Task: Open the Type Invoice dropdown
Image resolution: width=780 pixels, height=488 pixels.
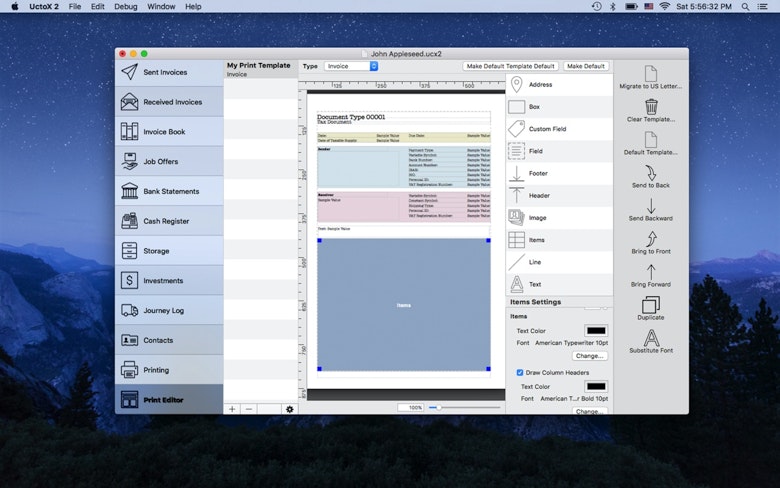Action: (351, 66)
